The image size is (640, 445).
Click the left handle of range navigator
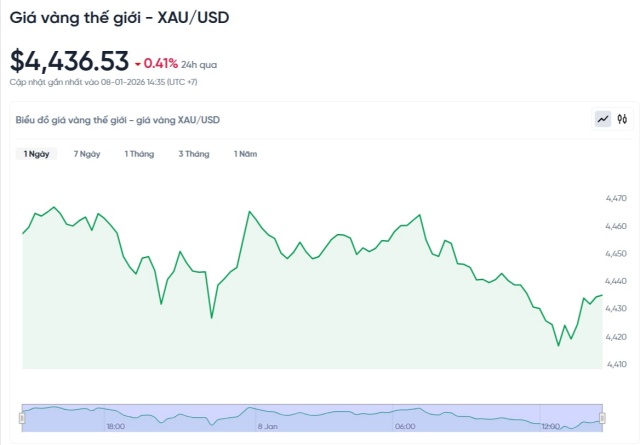(22, 417)
